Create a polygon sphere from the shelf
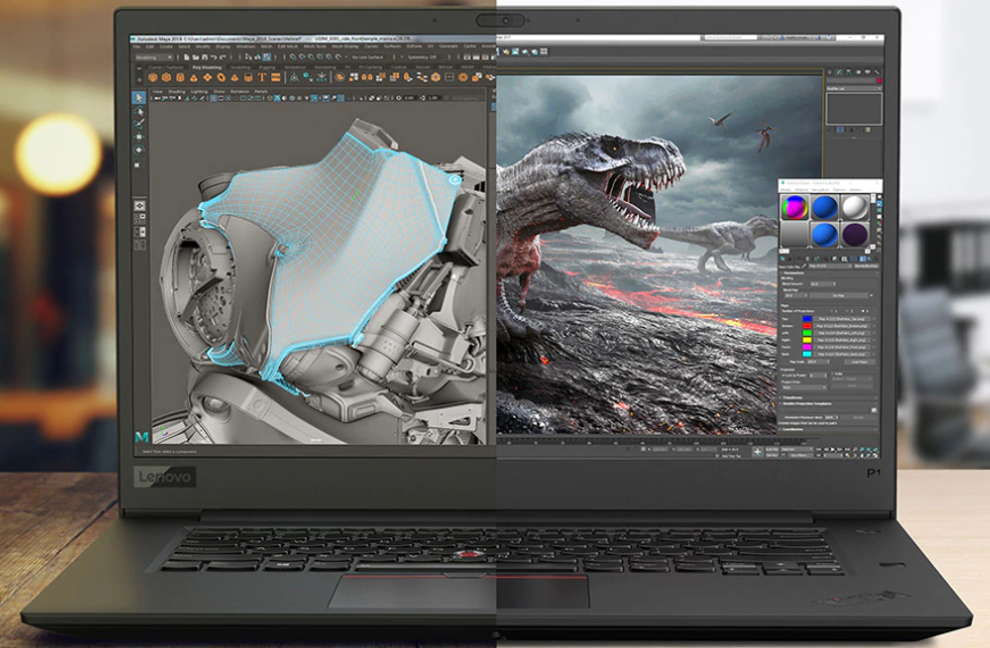Screen dimensions: 990x648 153,77
